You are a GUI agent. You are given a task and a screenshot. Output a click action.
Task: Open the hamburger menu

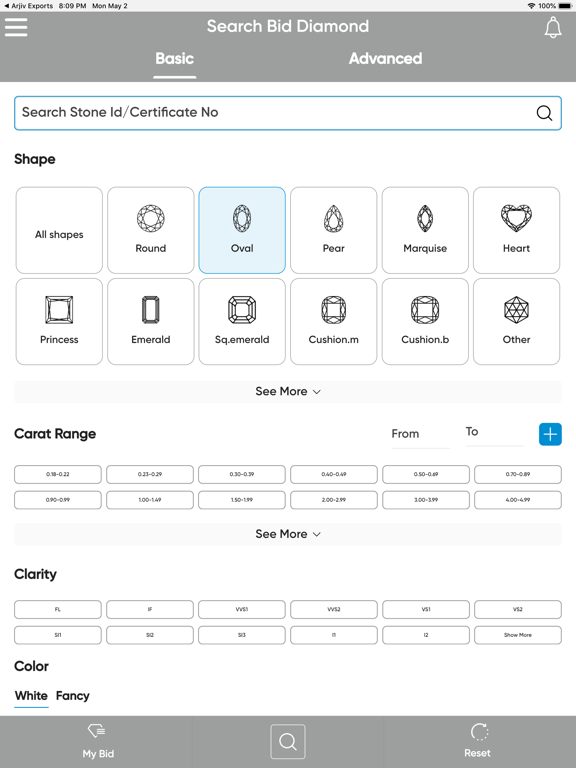(x=16, y=27)
